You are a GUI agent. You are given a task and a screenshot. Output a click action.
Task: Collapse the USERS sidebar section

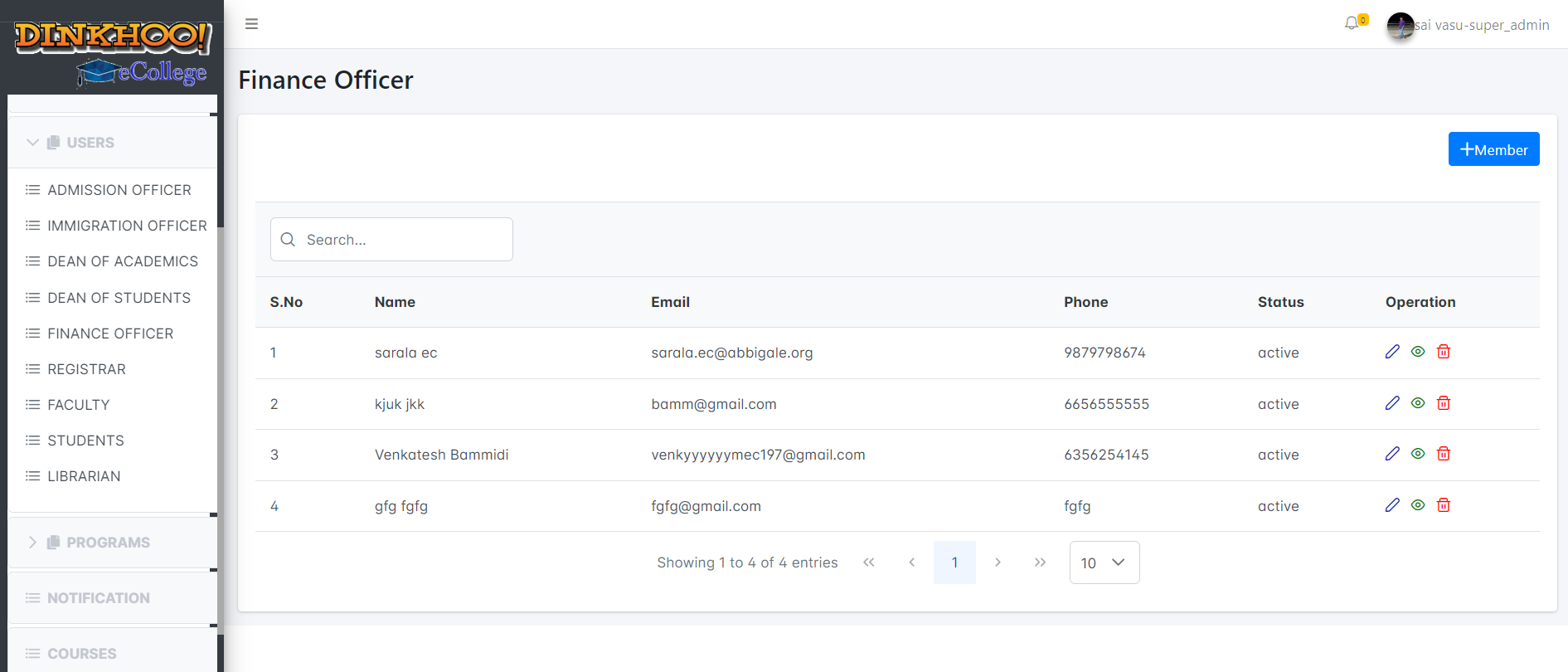pyautogui.click(x=113, y=143)
